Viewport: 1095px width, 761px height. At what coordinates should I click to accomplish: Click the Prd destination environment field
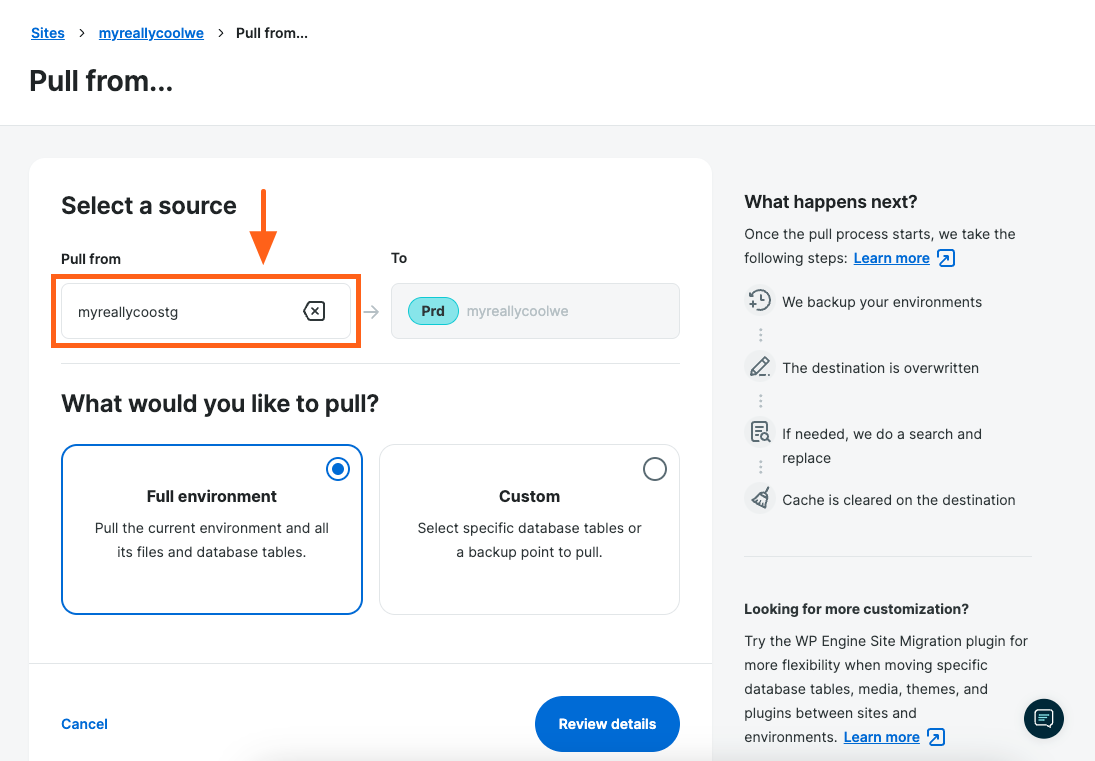pyautogui.click(x=535, y=312)
